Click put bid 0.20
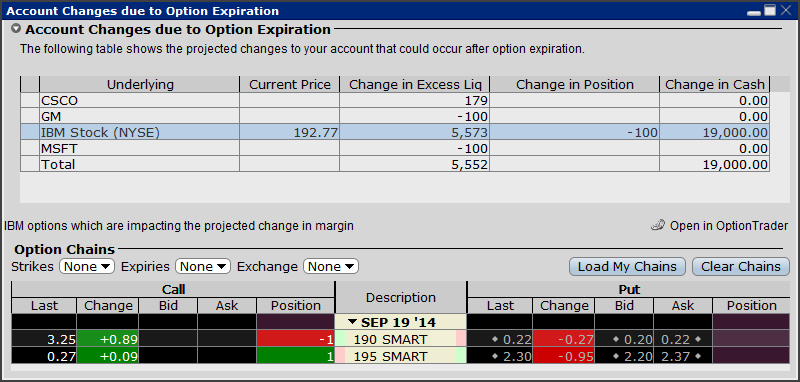 click(x=624, y=339)
